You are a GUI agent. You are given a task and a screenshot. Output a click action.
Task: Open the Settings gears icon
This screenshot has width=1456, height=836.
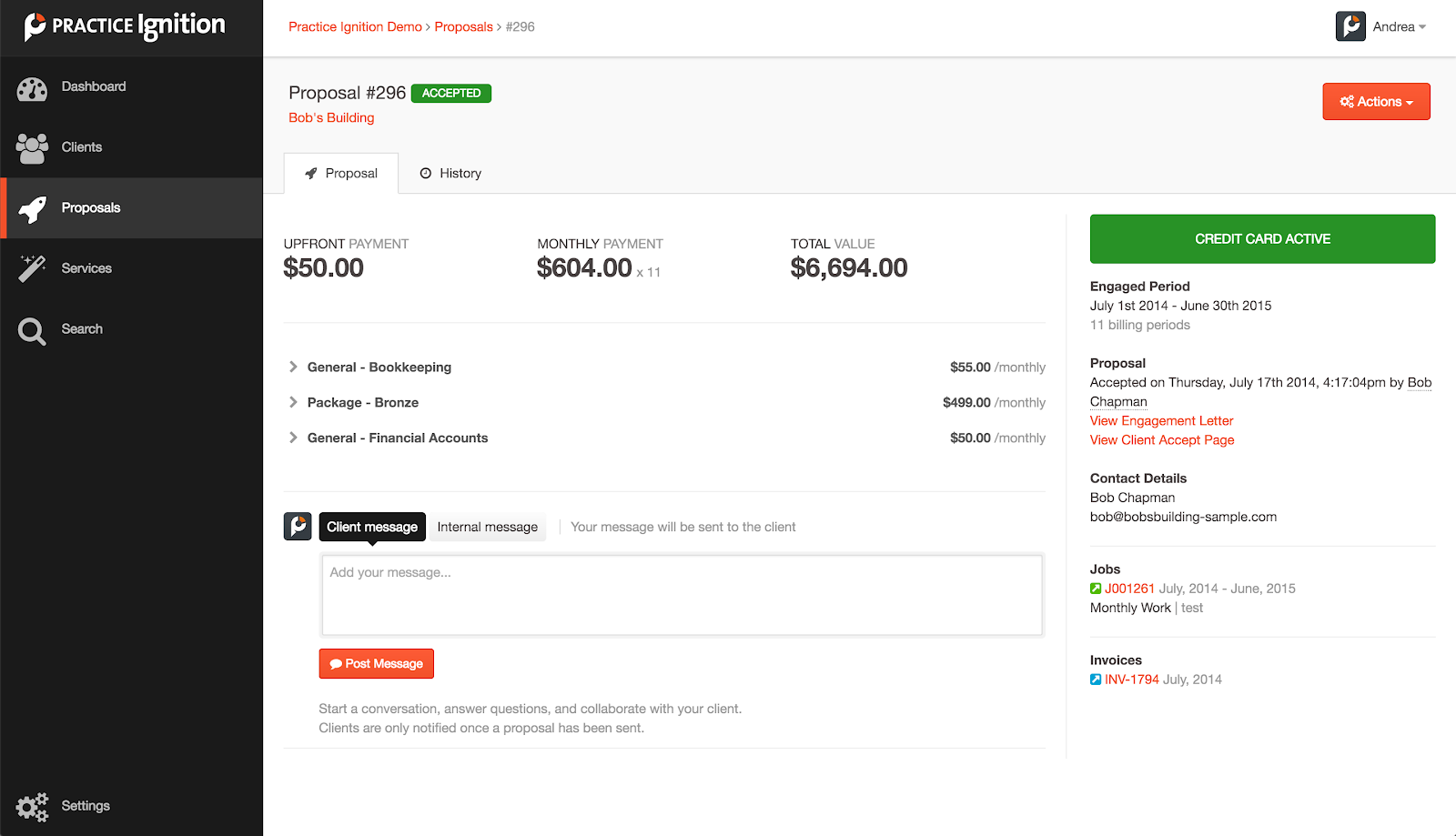coord(33,807)
